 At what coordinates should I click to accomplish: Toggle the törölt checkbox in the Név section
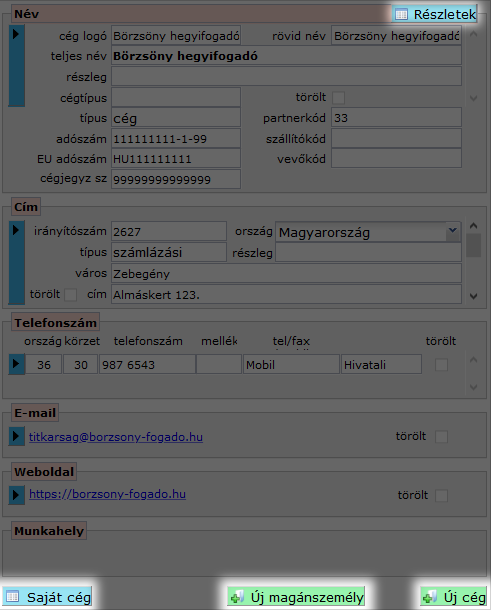(x=338, y=98)
